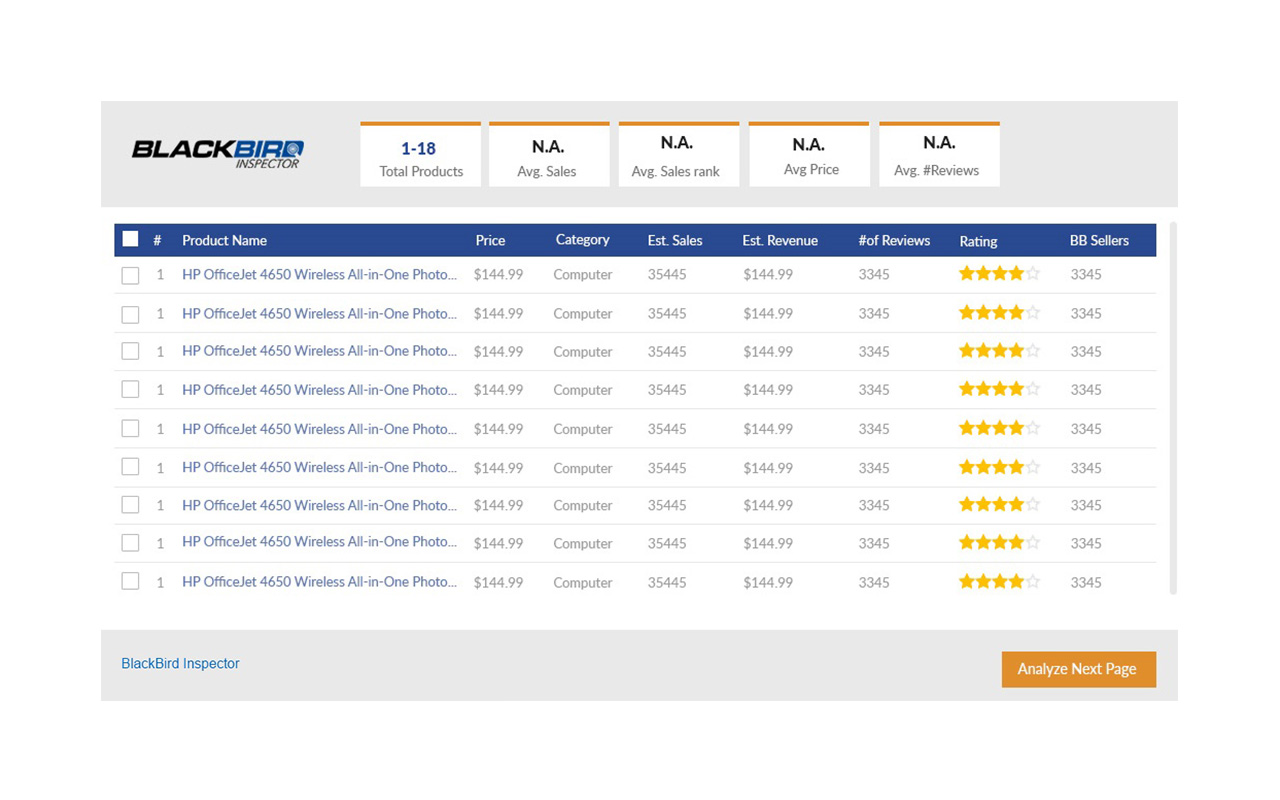Click the table's vertical scrollbar
This screenshot has height=800, width=1280.
click(1173, 408)
